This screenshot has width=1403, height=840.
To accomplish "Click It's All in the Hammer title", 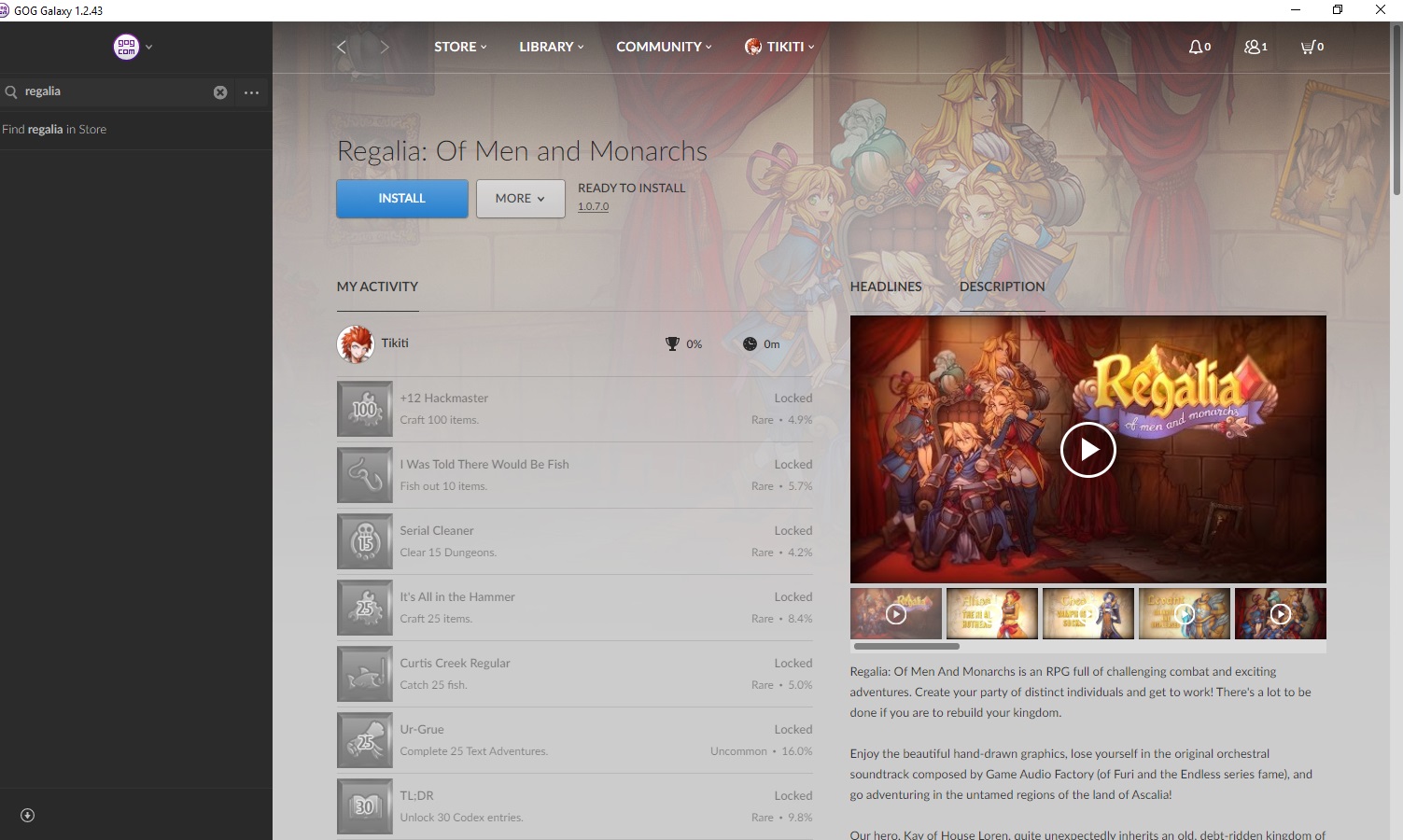I will pos(457,597).
